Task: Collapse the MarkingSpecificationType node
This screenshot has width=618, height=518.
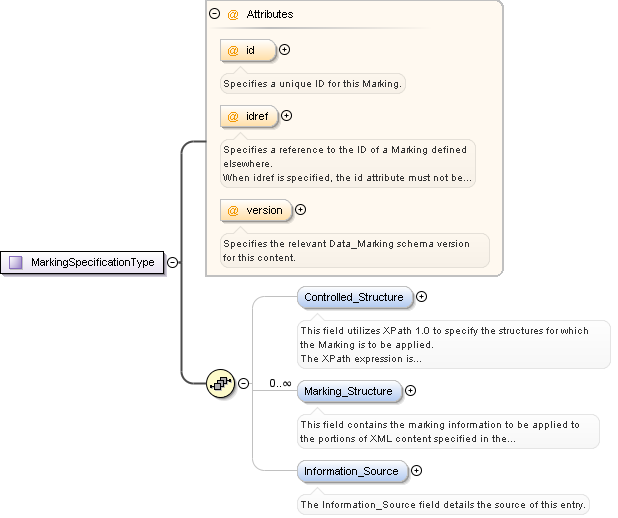Action: pyautogui.click(x=172, y=262)
